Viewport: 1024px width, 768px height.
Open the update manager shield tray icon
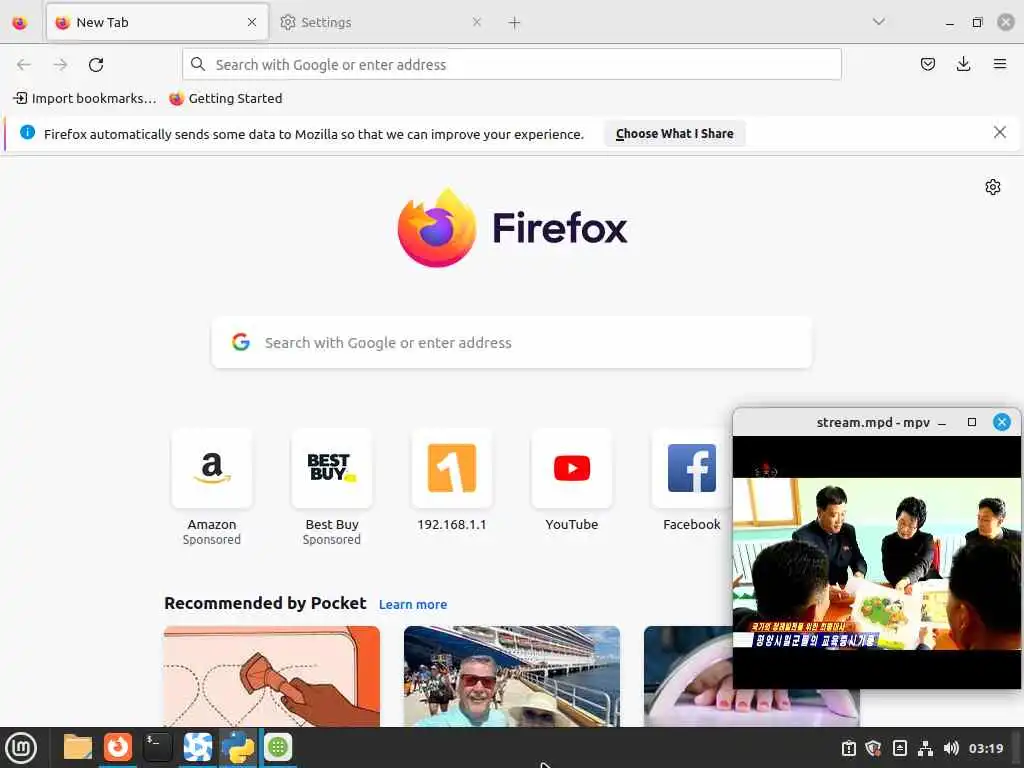pyautogui.click(x=873, y=748)
